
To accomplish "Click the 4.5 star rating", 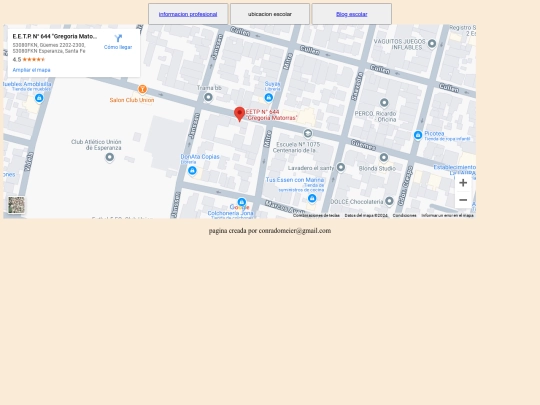I will coord(29,60).
